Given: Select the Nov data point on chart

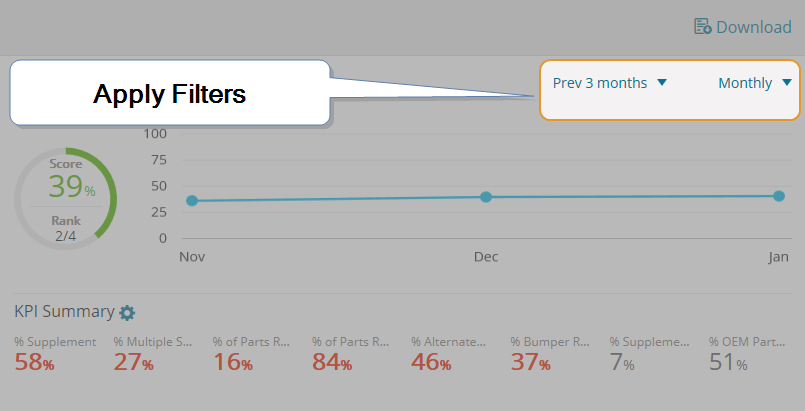Looking at the screenshot, I should (192, 201).
